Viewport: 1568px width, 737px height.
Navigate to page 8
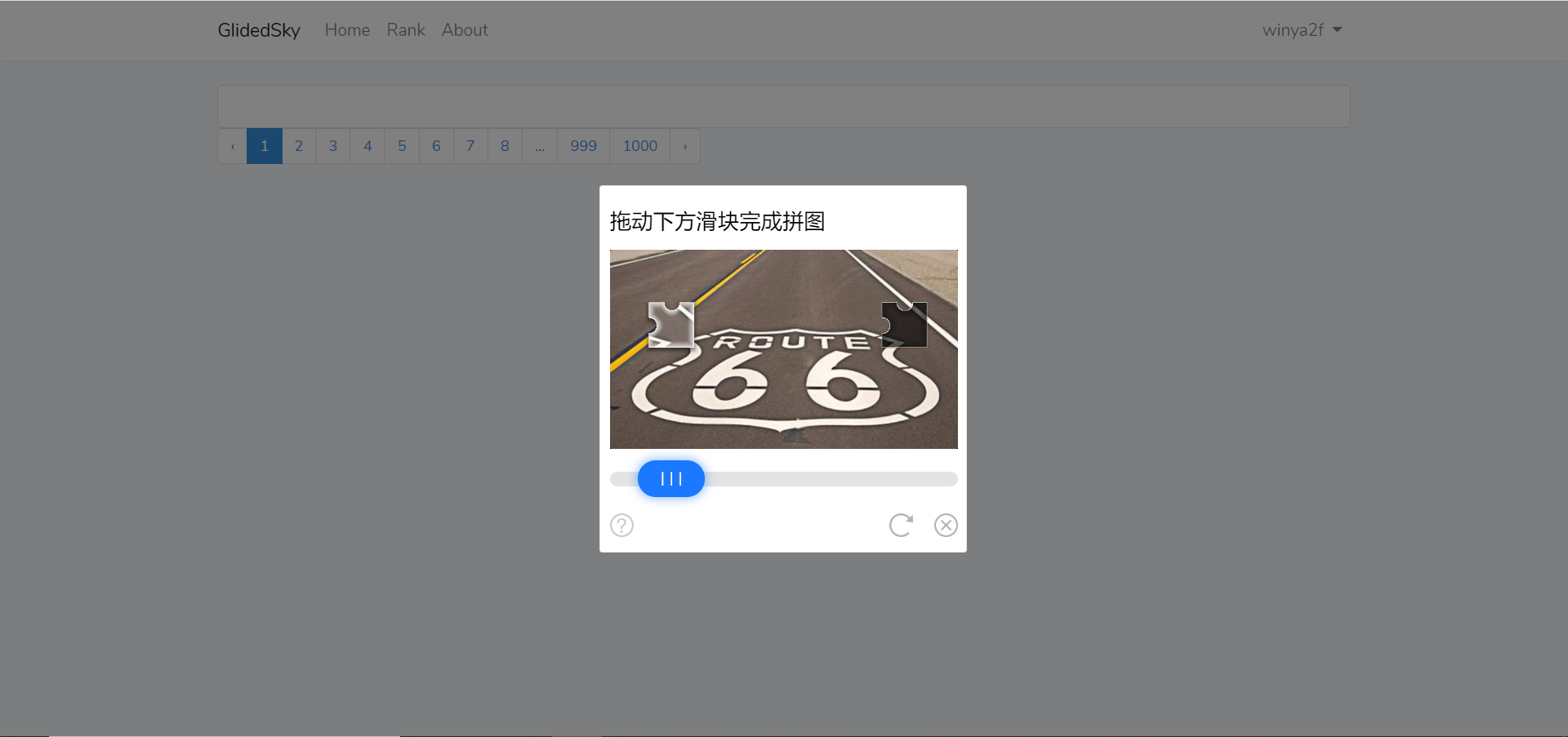click(505, 146)
